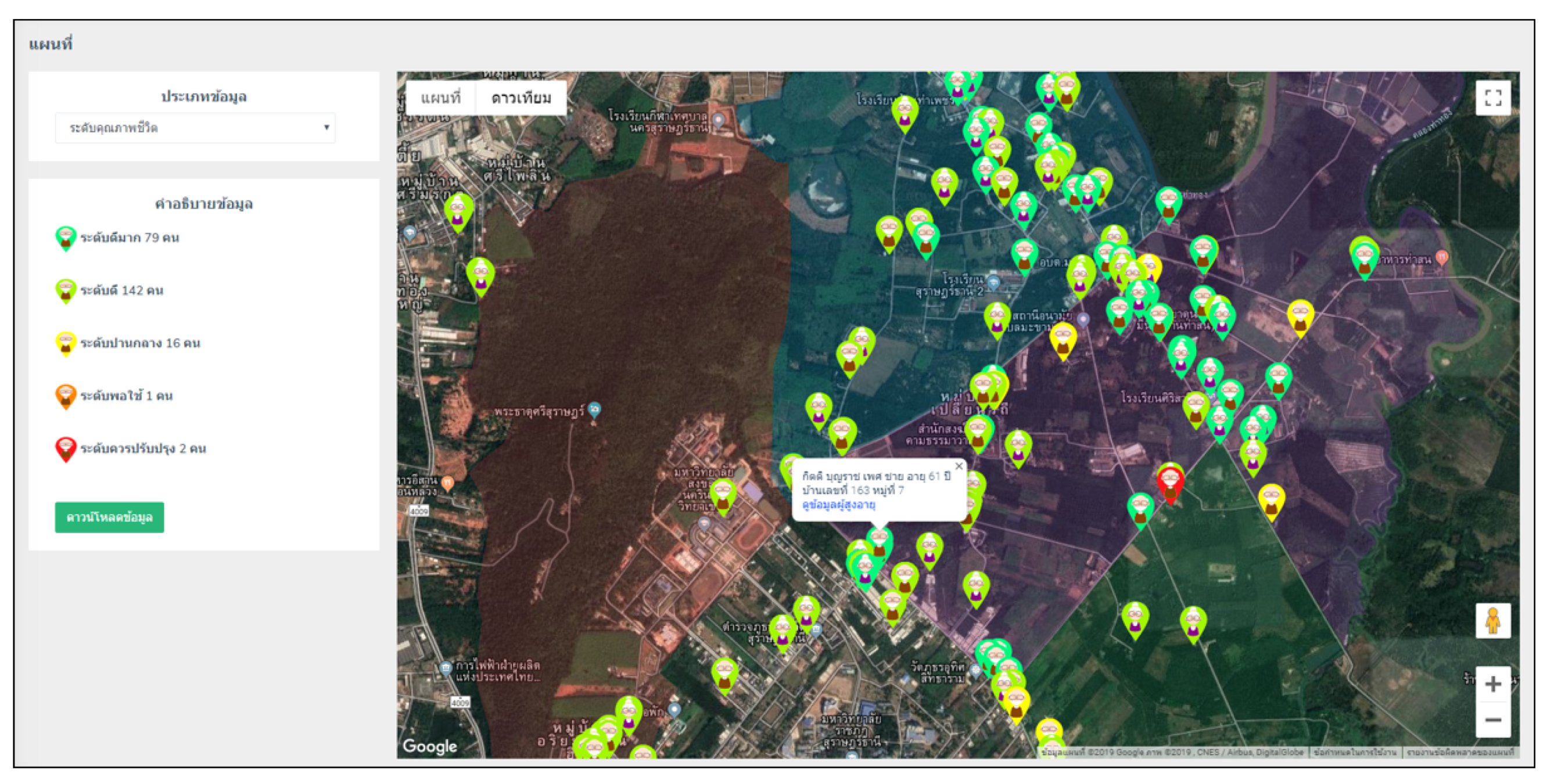Click the dropdown arrow beside ระดับคุณภาพชีวิต

point(326,127)
